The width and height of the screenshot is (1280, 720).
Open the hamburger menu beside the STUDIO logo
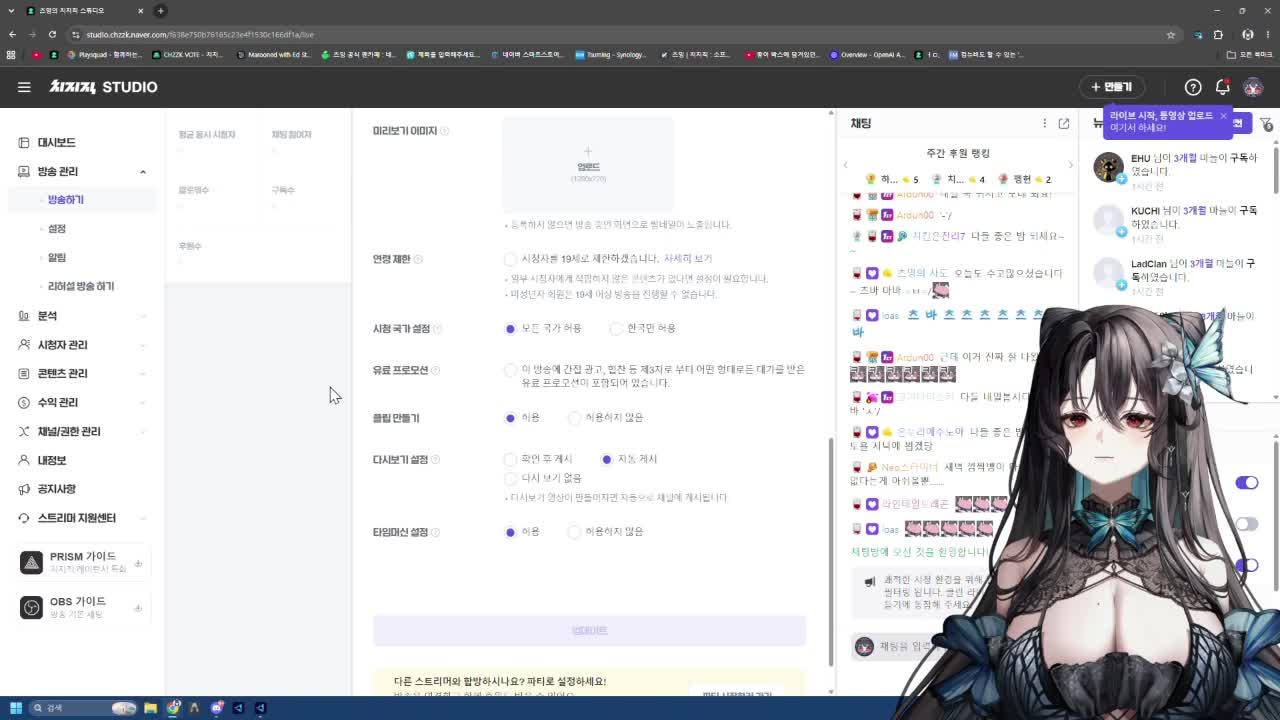pyautogui.click(x=24, y=87)
